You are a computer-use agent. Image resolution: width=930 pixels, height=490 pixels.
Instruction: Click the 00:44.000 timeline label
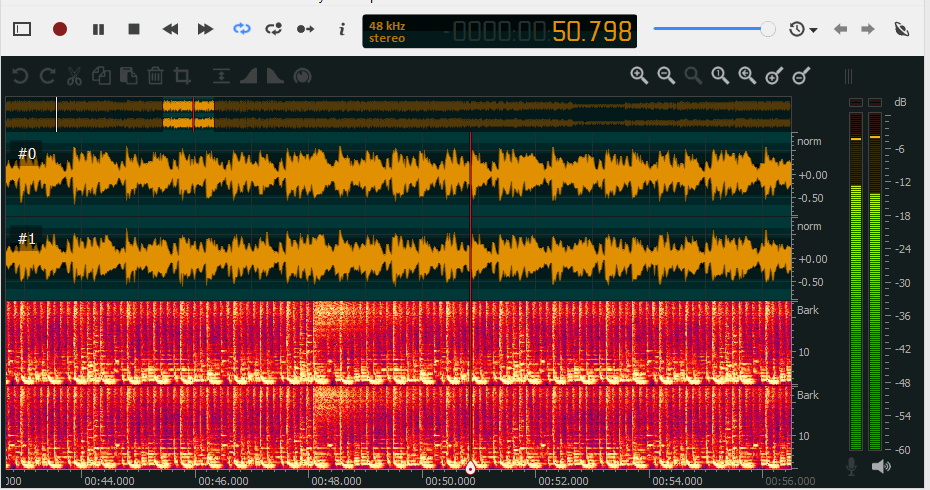pos(109,481)
